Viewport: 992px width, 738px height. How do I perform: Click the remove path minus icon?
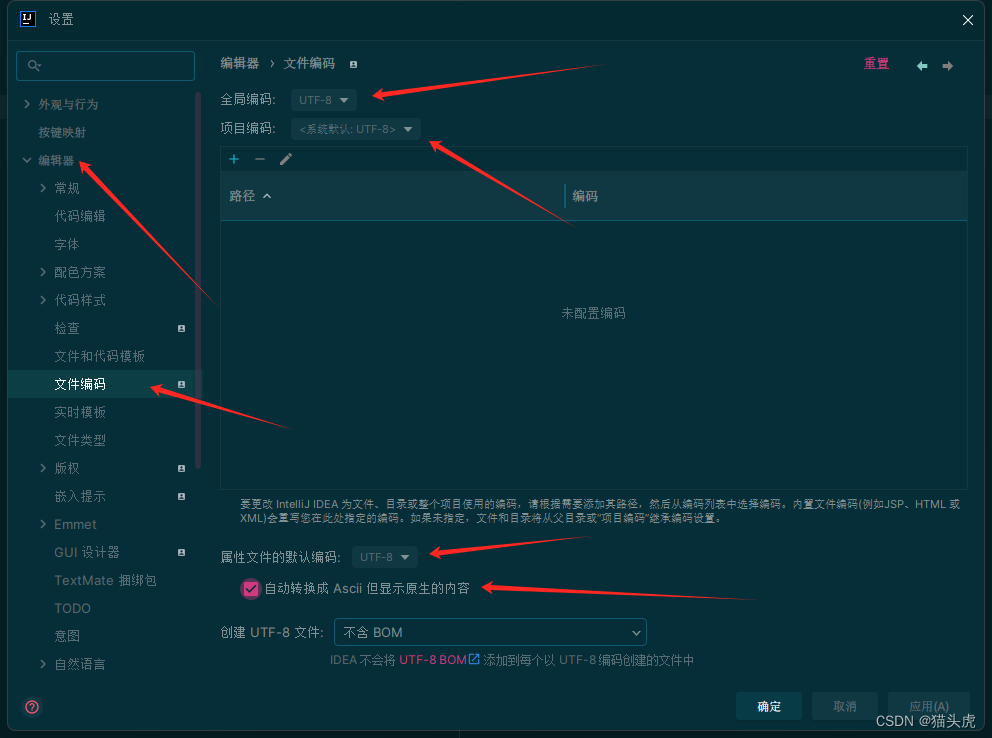[x=259, y=159]
